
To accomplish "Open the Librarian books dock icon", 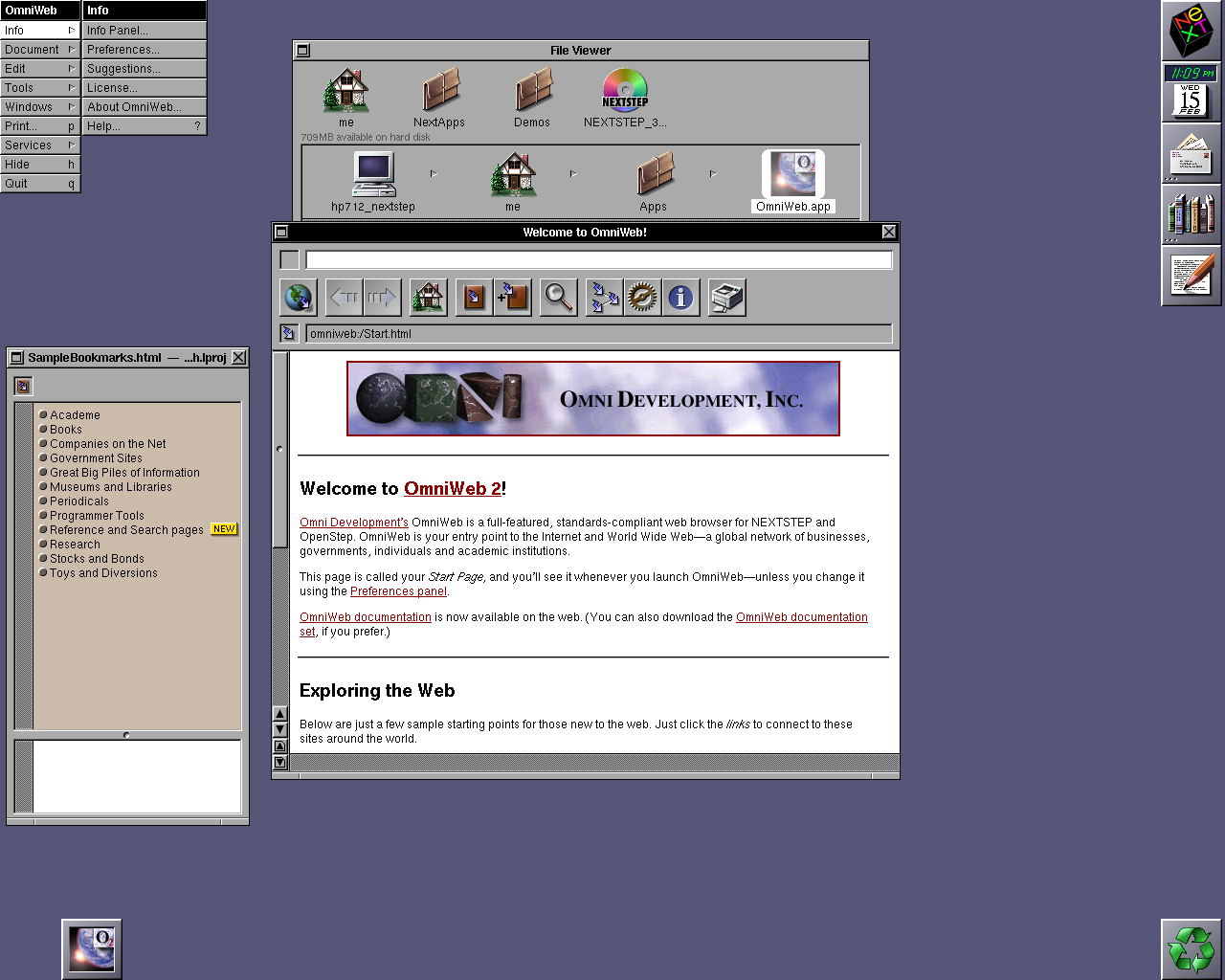I will tap(1192, 214).
